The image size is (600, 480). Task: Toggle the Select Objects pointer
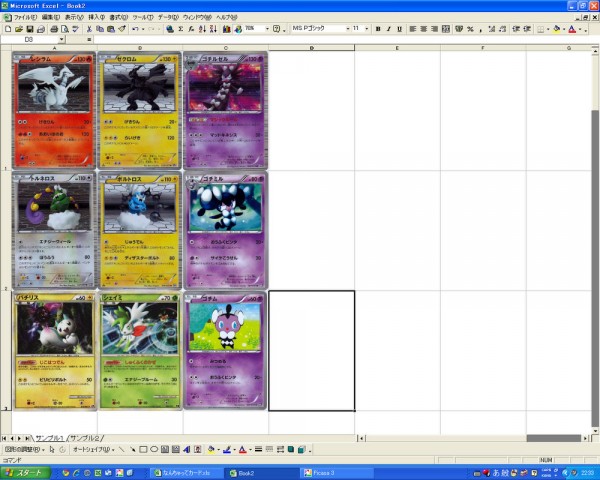[x=52, y=449]
